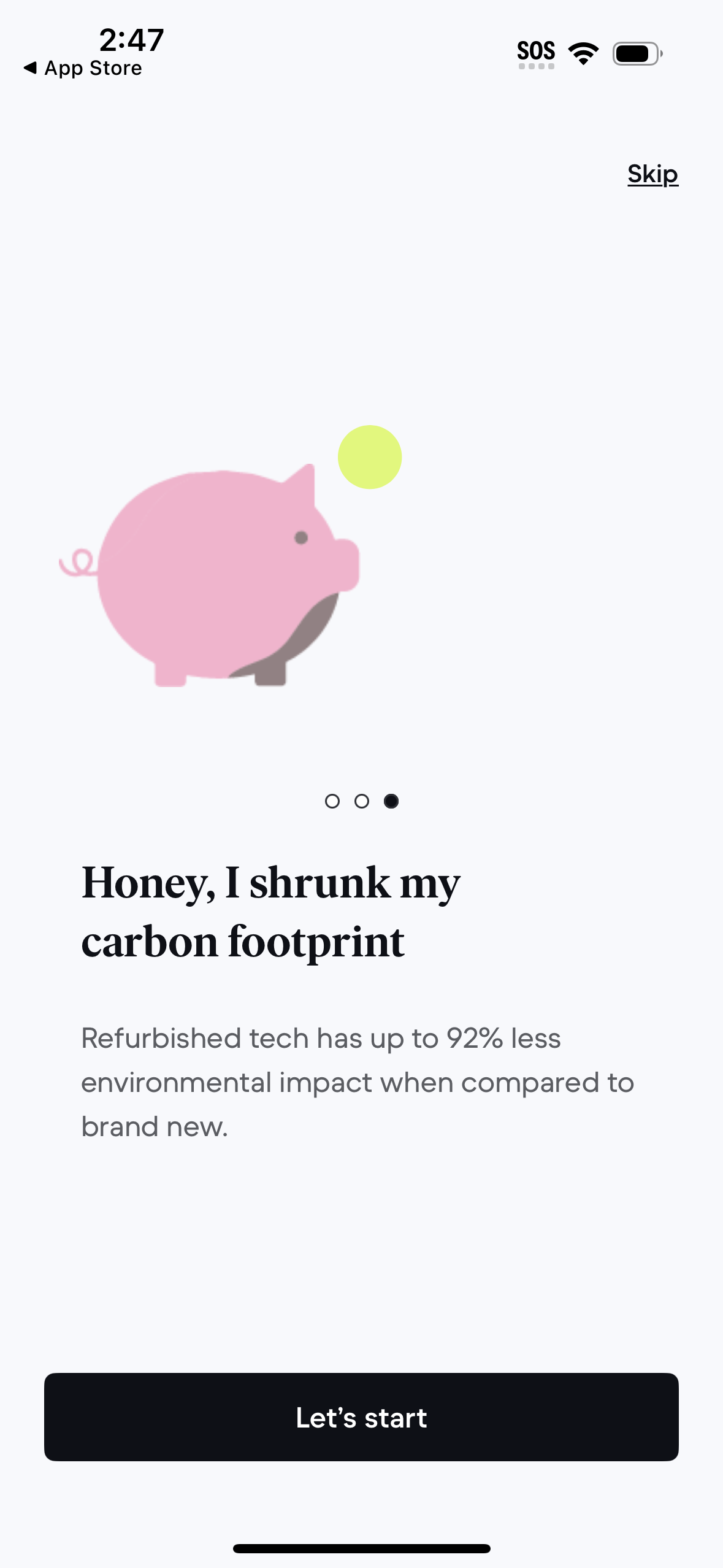
Task: Tap the carbon footprint headline
Action: (x=270, y=912)
